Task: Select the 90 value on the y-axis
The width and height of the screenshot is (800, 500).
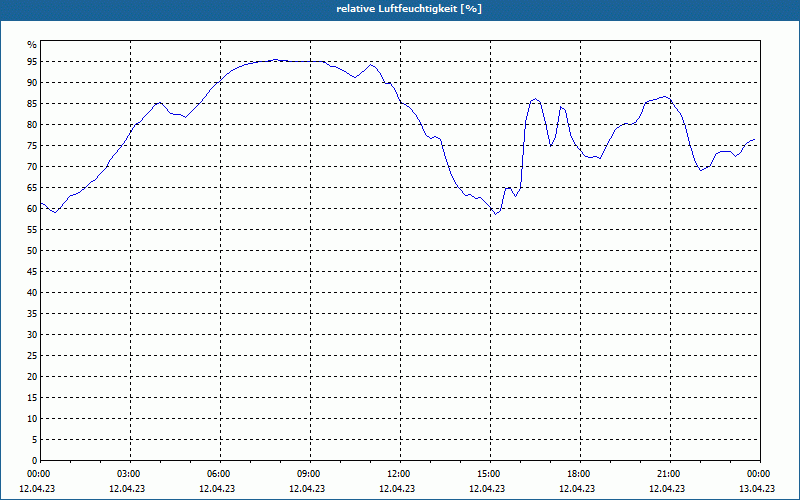Action: [x=32, y=83]
